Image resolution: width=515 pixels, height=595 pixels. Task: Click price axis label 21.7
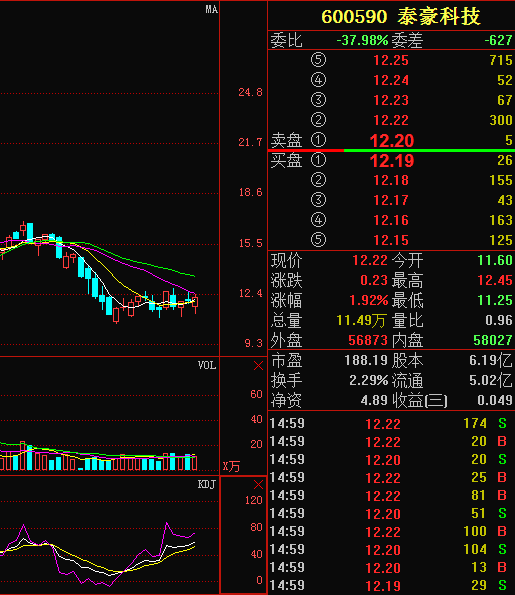click(250, 143)
